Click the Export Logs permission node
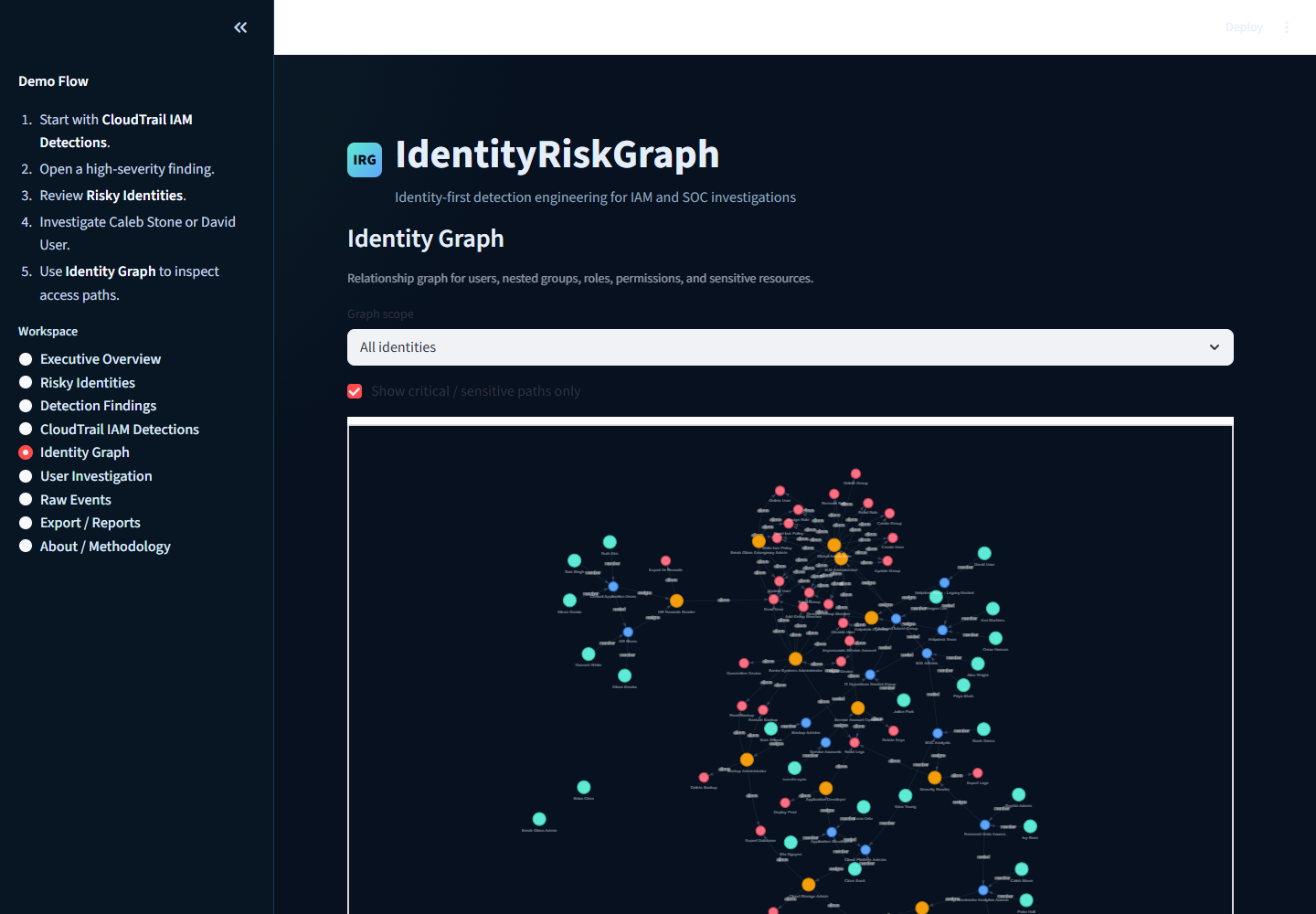Viewport: 1316px width, 914px height. click(977, 773)
